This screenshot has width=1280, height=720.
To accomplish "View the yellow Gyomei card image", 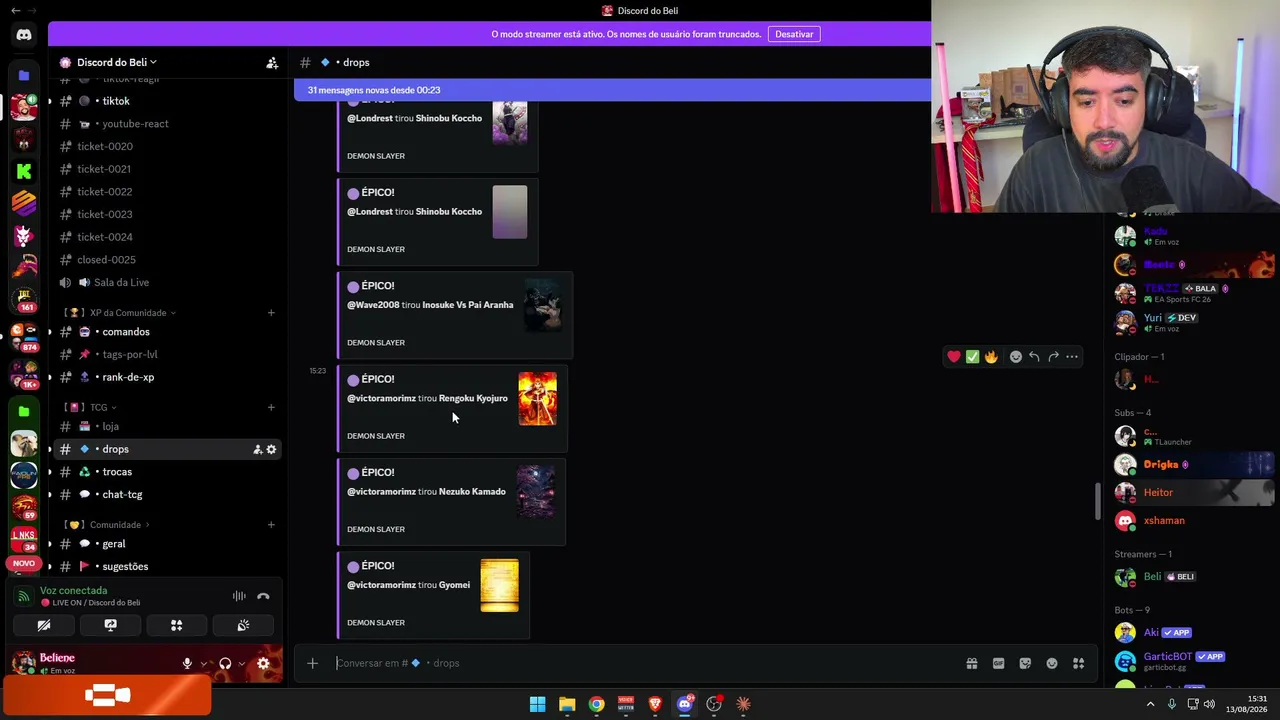I will coord(499,585).
